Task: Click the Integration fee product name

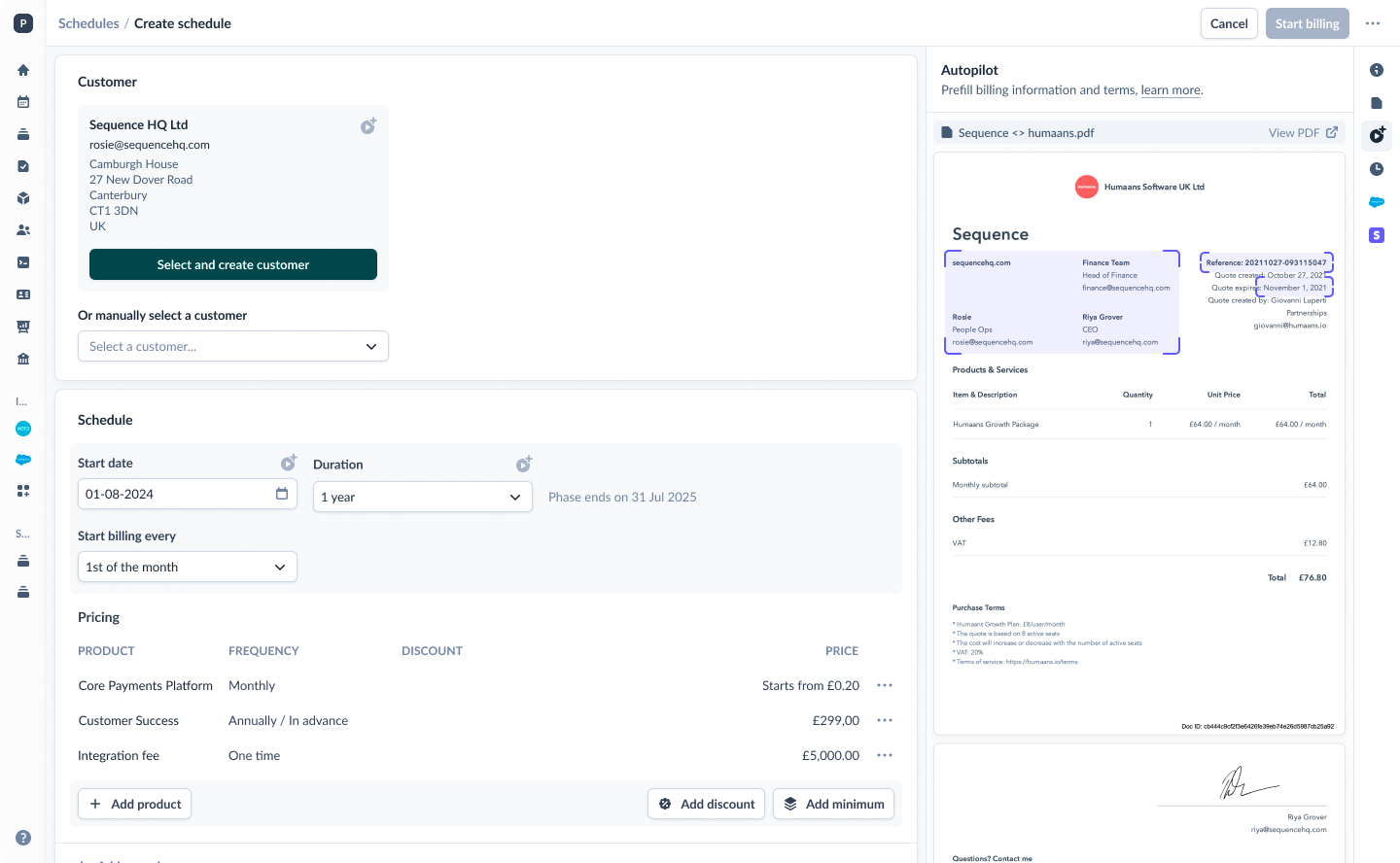Action: click(x=119, y=755)
